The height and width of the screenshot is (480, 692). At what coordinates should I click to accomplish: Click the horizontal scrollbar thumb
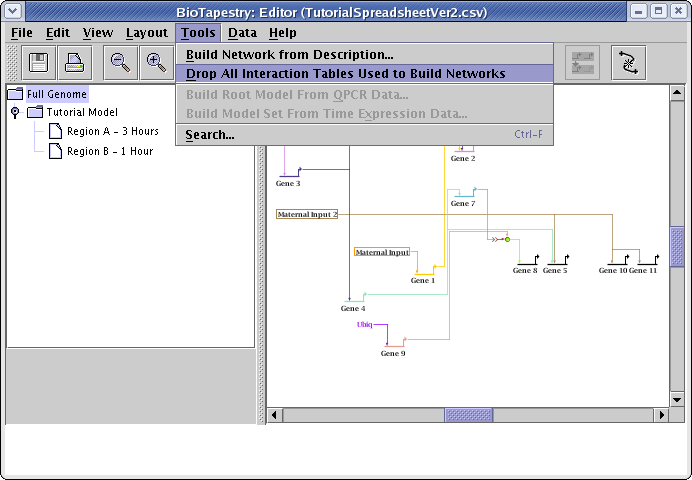(469, 415)
